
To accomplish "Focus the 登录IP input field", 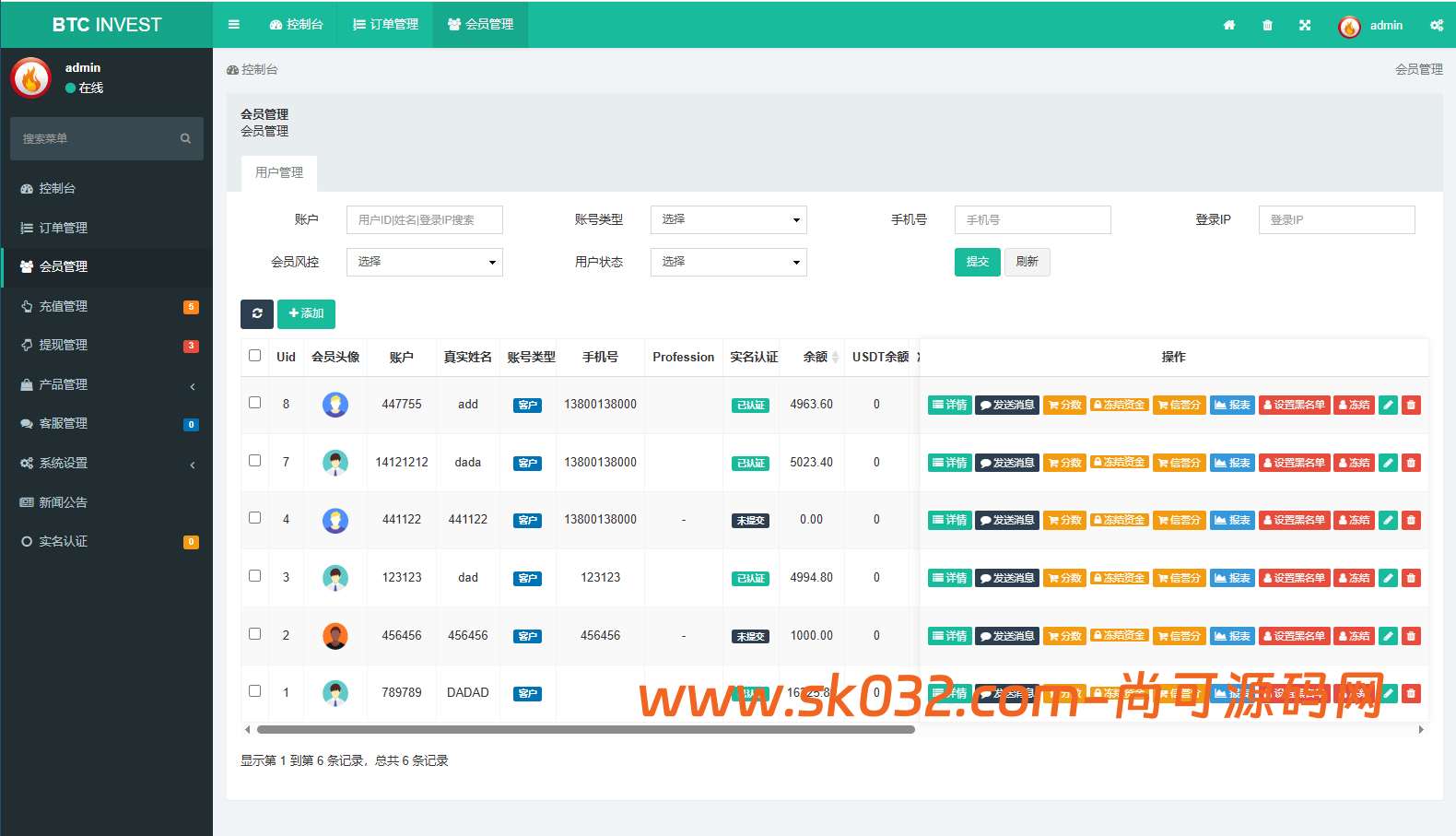I will 1337,219.
